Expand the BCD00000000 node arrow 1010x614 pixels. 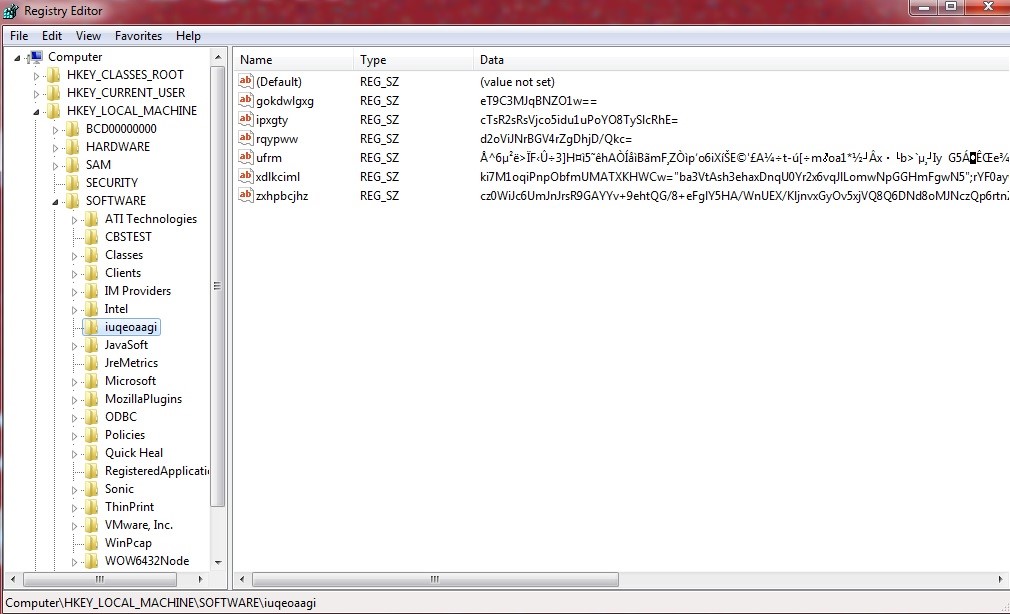[x=55, y=130]
